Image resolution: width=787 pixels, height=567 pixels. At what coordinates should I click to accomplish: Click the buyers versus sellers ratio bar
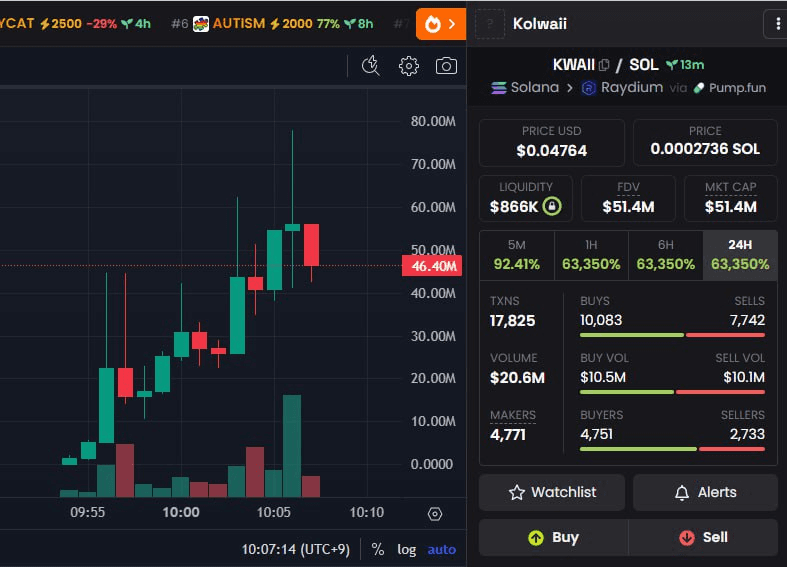pos(672,449)
